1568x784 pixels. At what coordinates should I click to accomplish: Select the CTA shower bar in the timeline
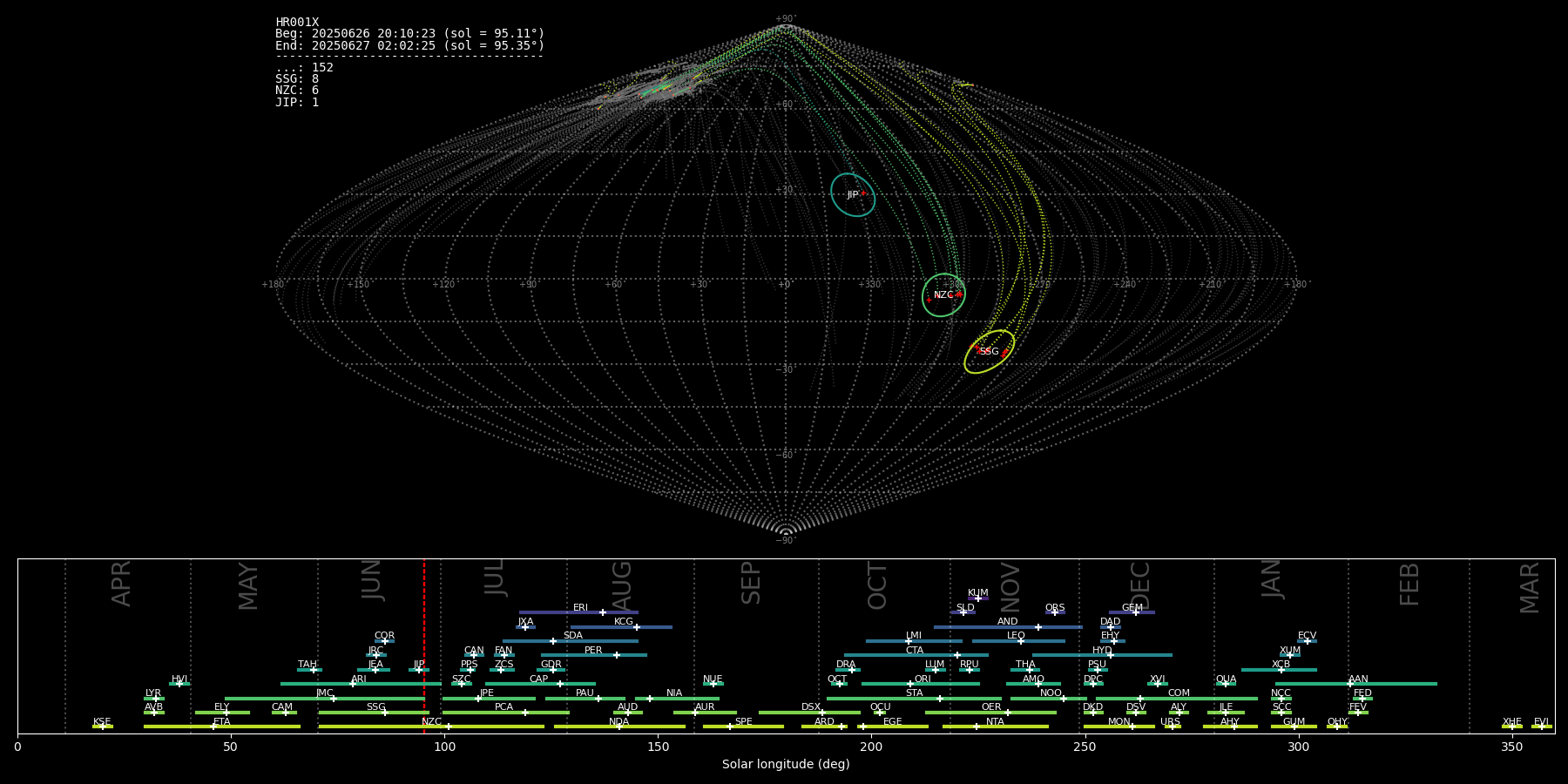click(916, 655)
